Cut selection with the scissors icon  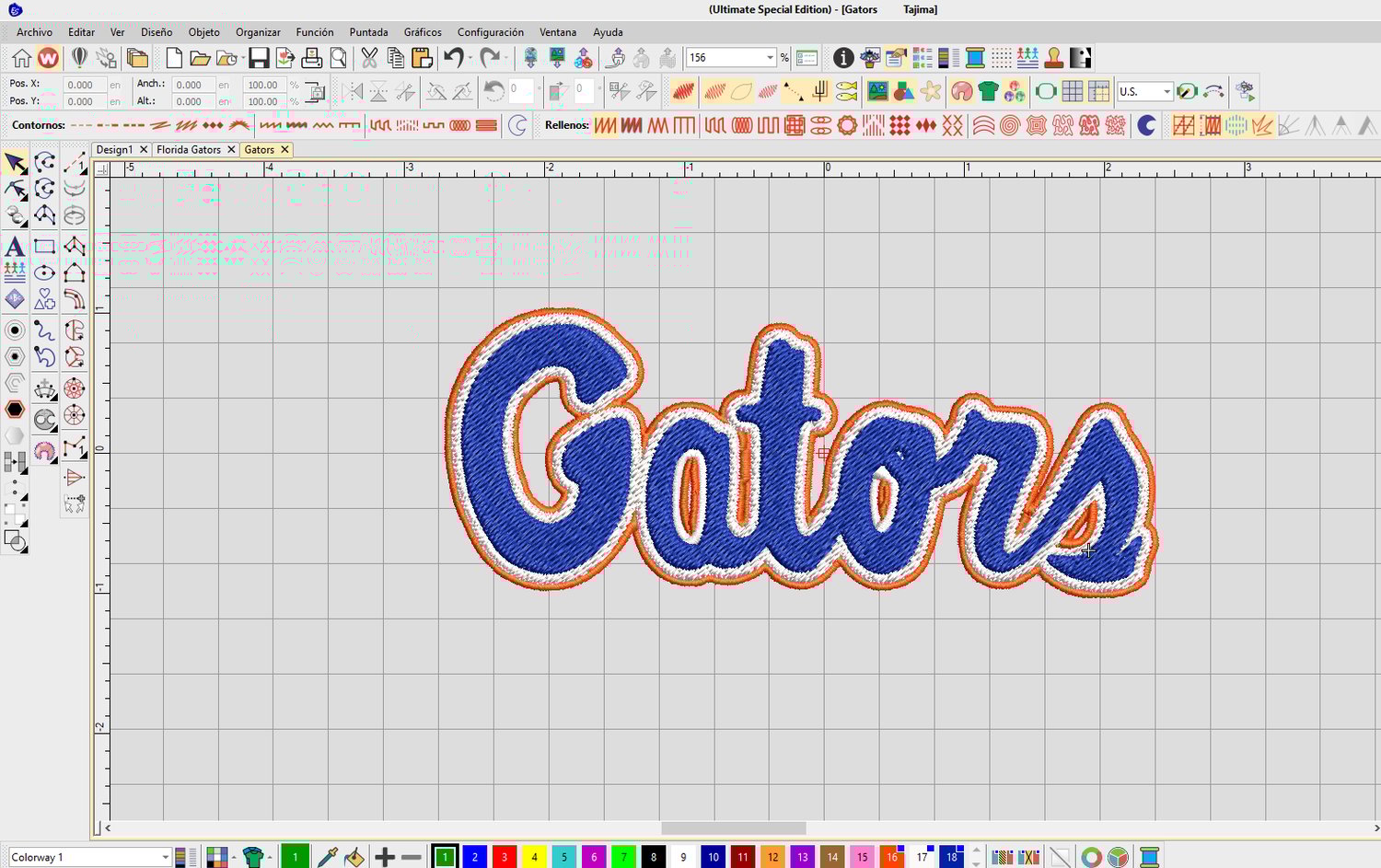click(369, 58)
